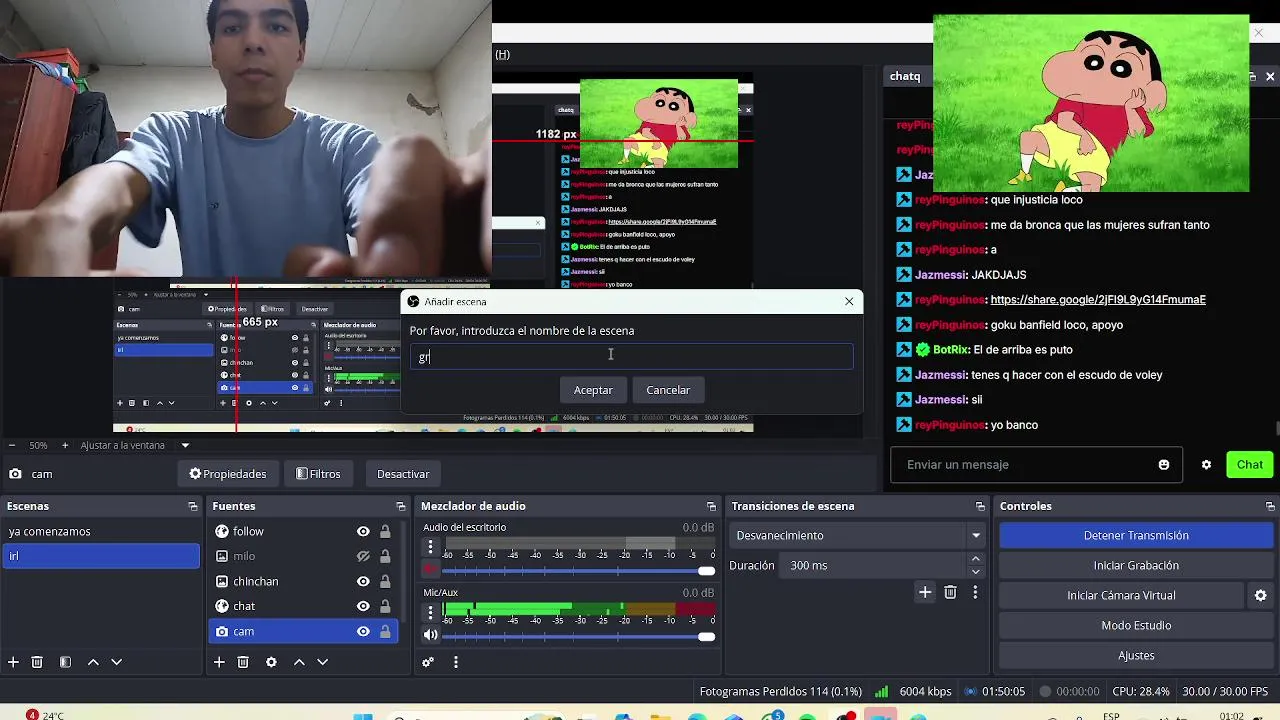Click Cancelar in the Añadir escena dialog
1280x720 pixels.
pos(668,390)
